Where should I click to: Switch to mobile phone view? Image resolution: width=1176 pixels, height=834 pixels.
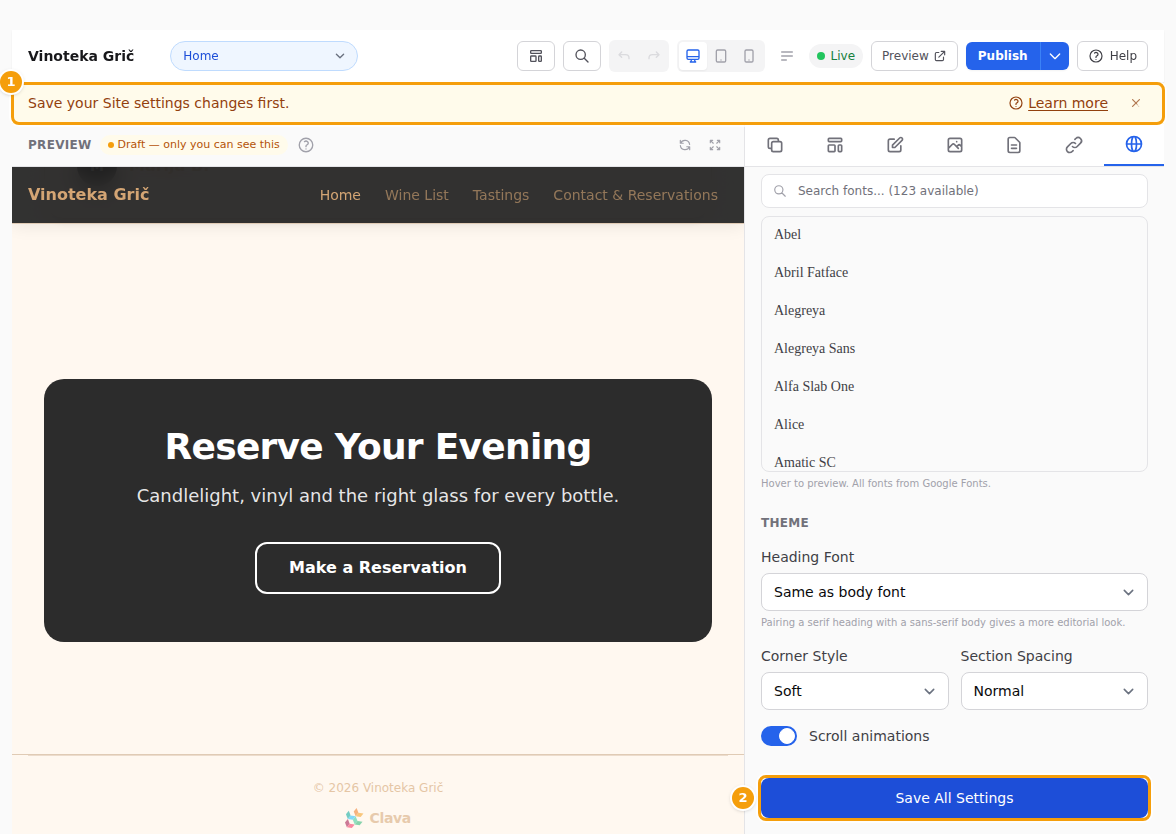click(x=748, y=56)
